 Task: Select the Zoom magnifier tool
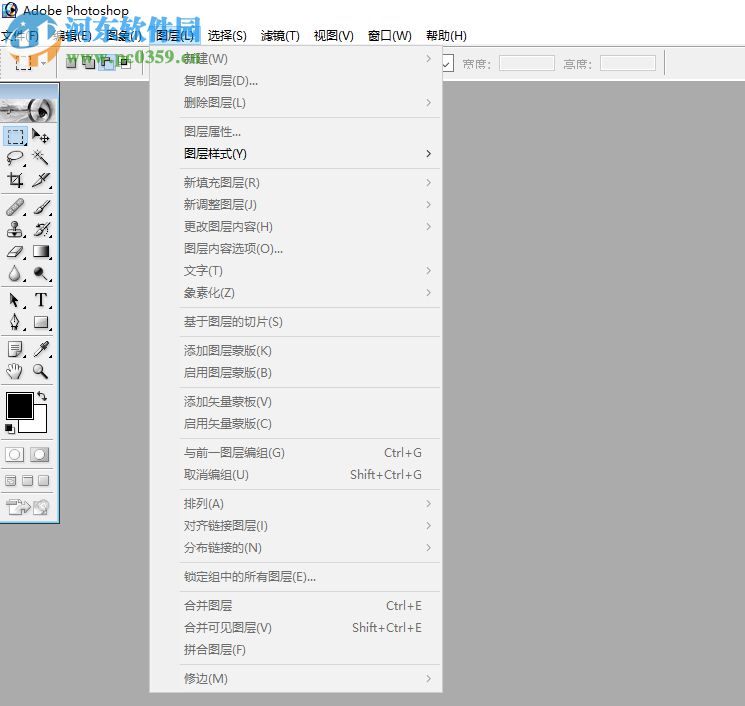click(x=41, y=371)
